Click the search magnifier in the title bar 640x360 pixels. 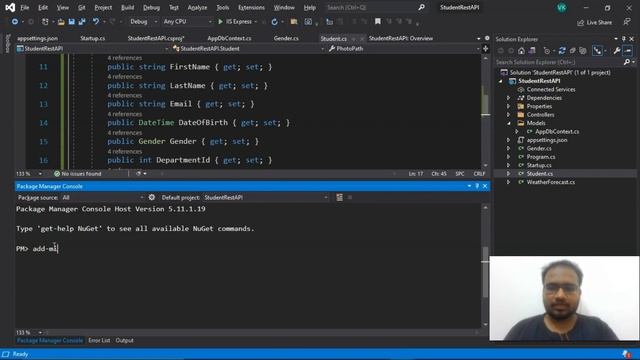click(x=421, y=7)
